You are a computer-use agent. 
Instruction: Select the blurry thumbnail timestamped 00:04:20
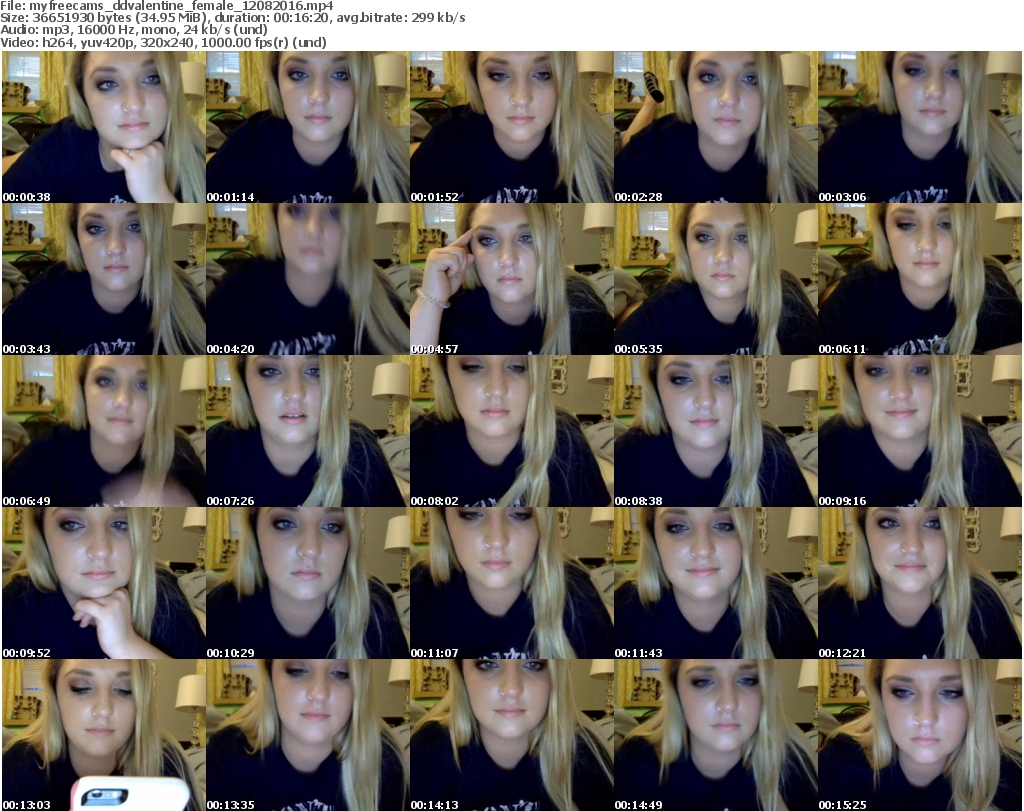pos(308,279)
